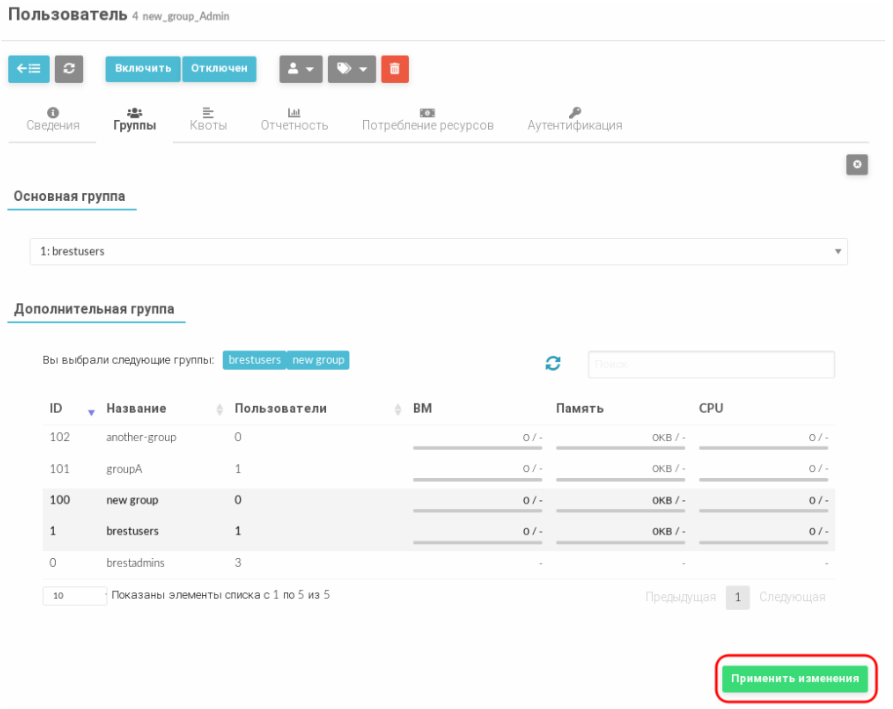Click the red trash delete button
Screen dimensions: 893x709
click(395, 69)
